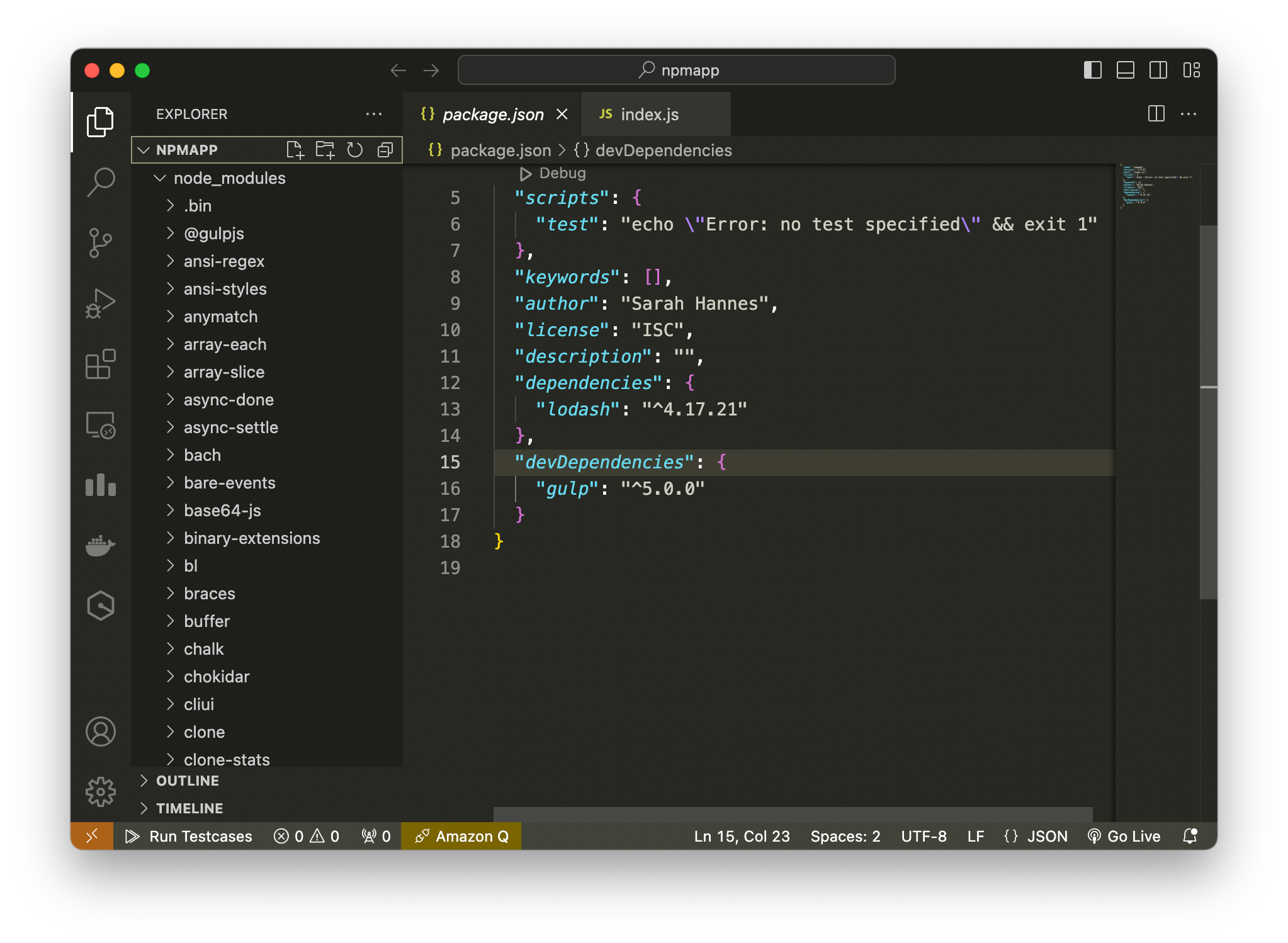Click the "gulp" key on line 16
The width and height of the screenshot is (1288, 943).
coord(567,488)
